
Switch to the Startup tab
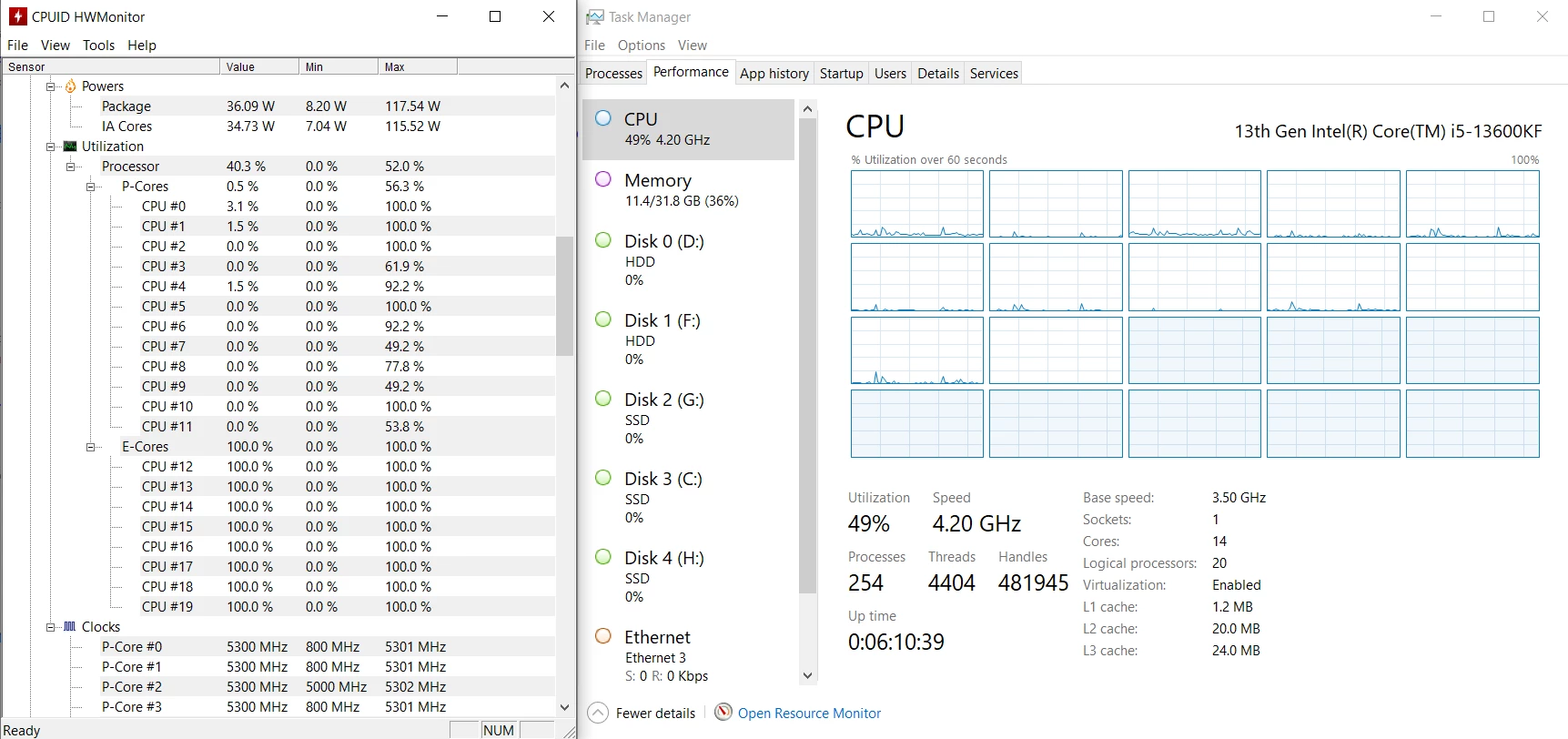click(x=841, y=73)
